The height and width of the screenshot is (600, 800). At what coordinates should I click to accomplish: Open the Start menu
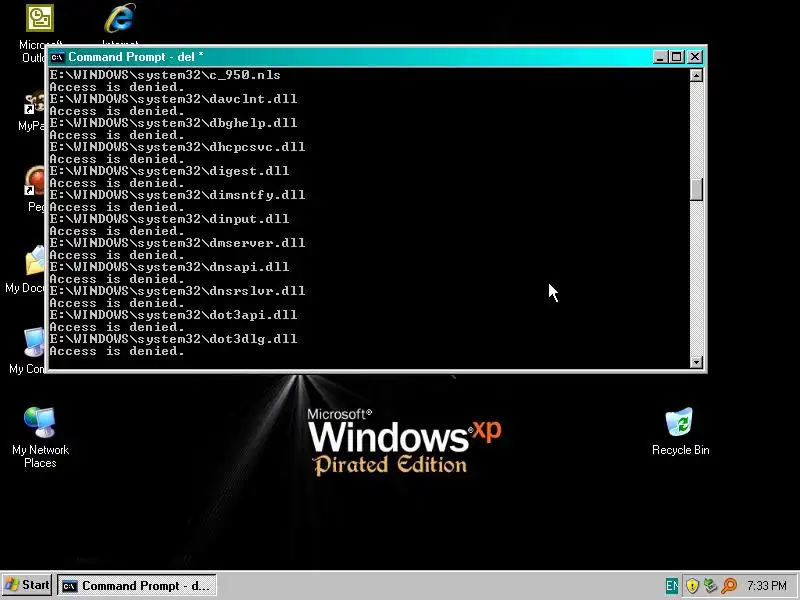(x=27, y=585)
